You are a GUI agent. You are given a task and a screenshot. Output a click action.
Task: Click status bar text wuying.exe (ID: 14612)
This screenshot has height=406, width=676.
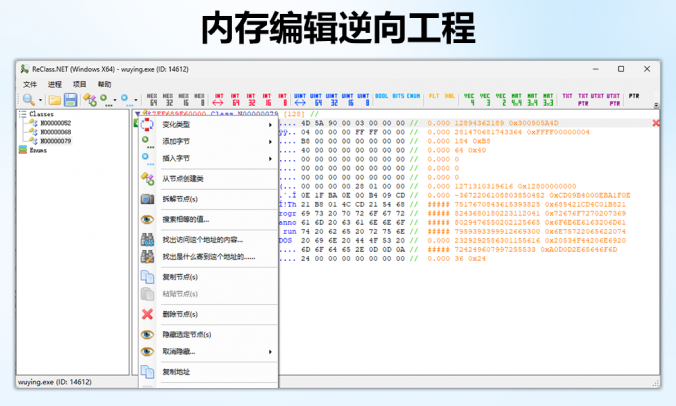(55, 382)
